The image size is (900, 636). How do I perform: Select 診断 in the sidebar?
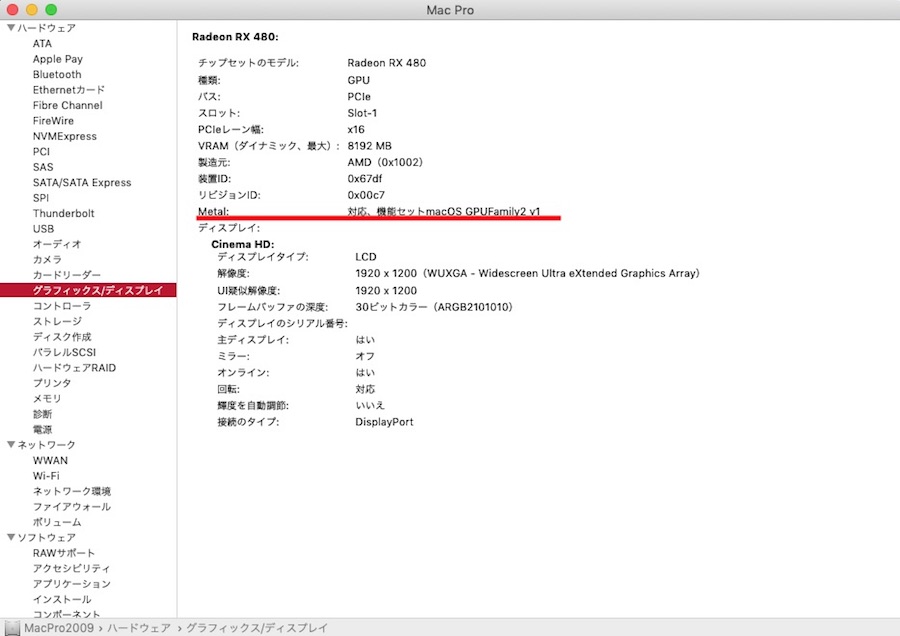click(x=42, y=414)
